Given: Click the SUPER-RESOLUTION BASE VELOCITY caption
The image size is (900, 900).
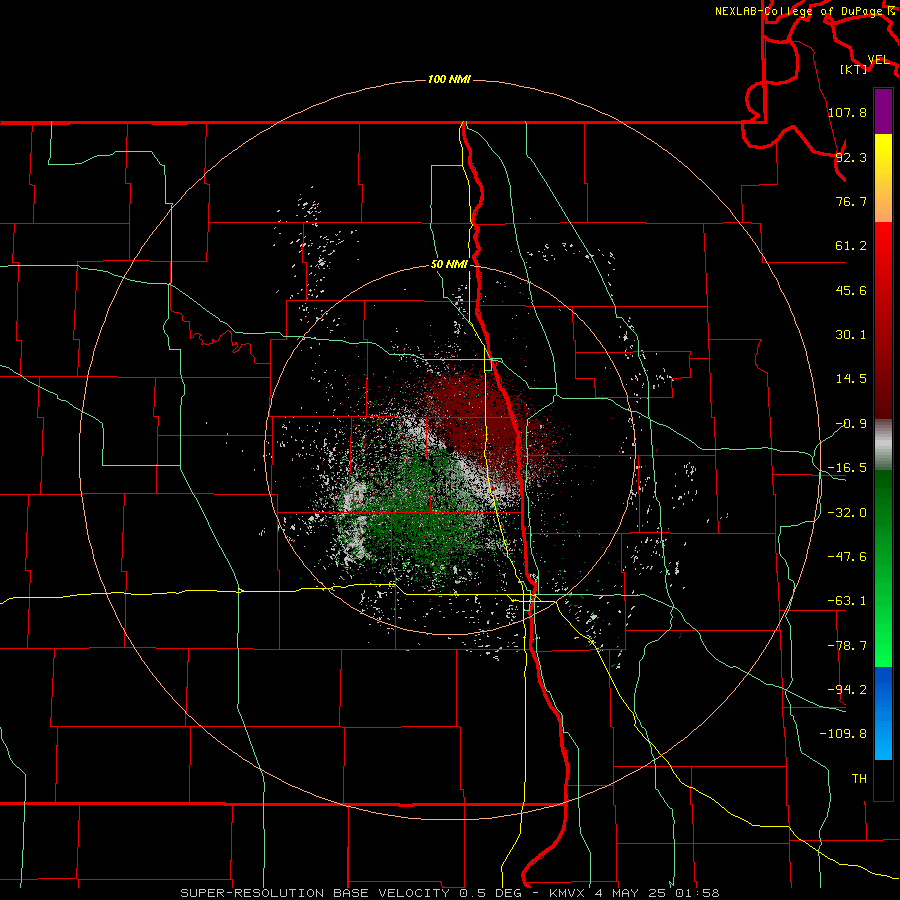Looking at the screenshot, I should click(315, 893).
